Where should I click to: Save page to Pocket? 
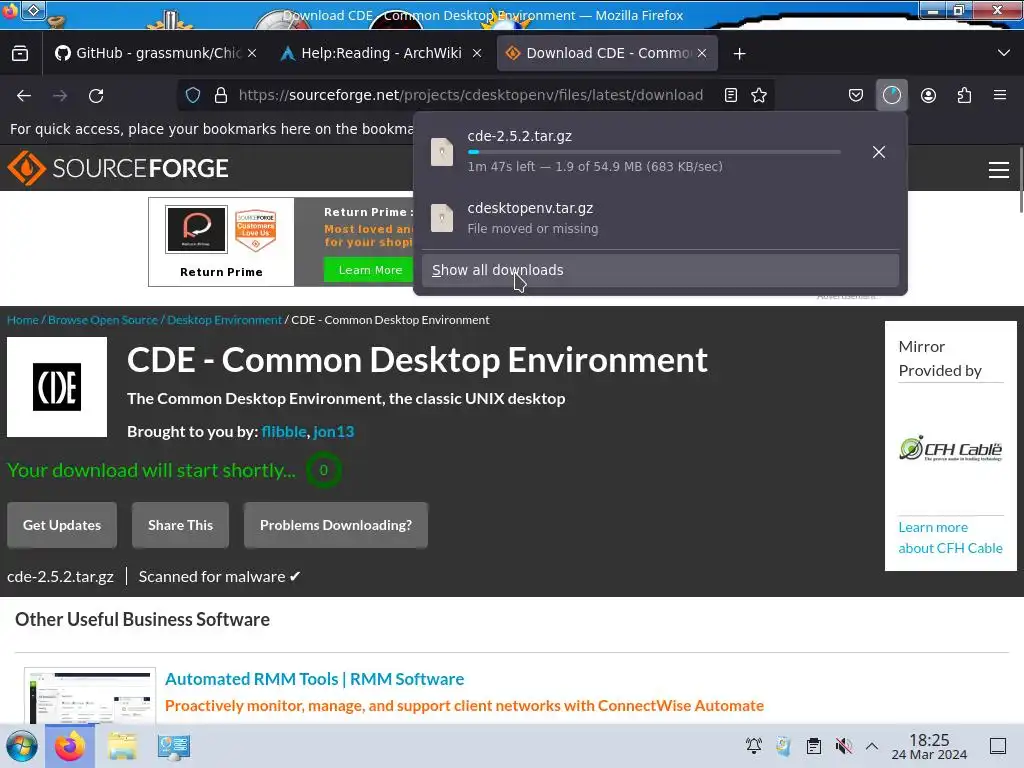pos(856,95)
